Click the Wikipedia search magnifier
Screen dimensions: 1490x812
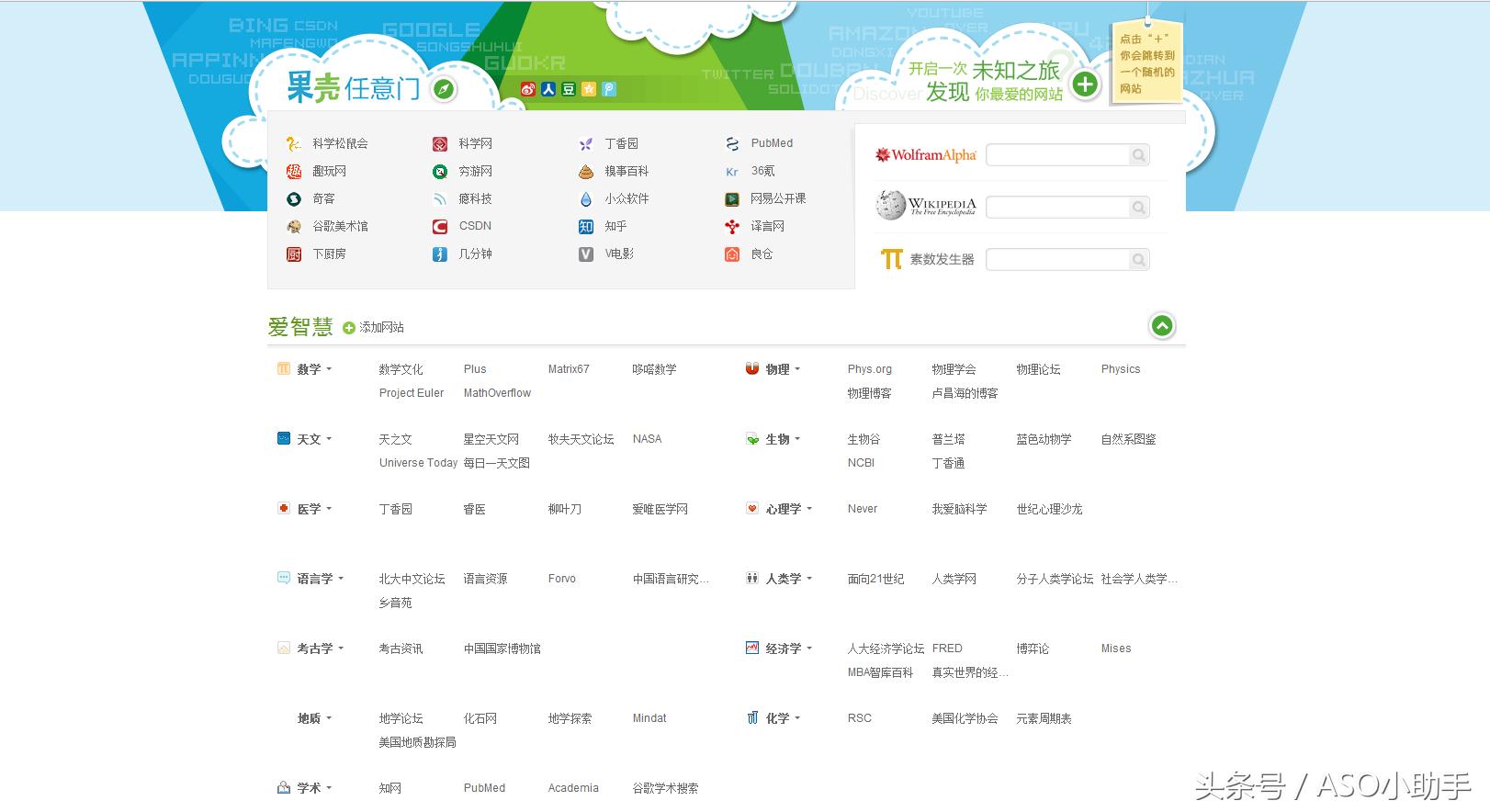click(x=1139, y=208)
